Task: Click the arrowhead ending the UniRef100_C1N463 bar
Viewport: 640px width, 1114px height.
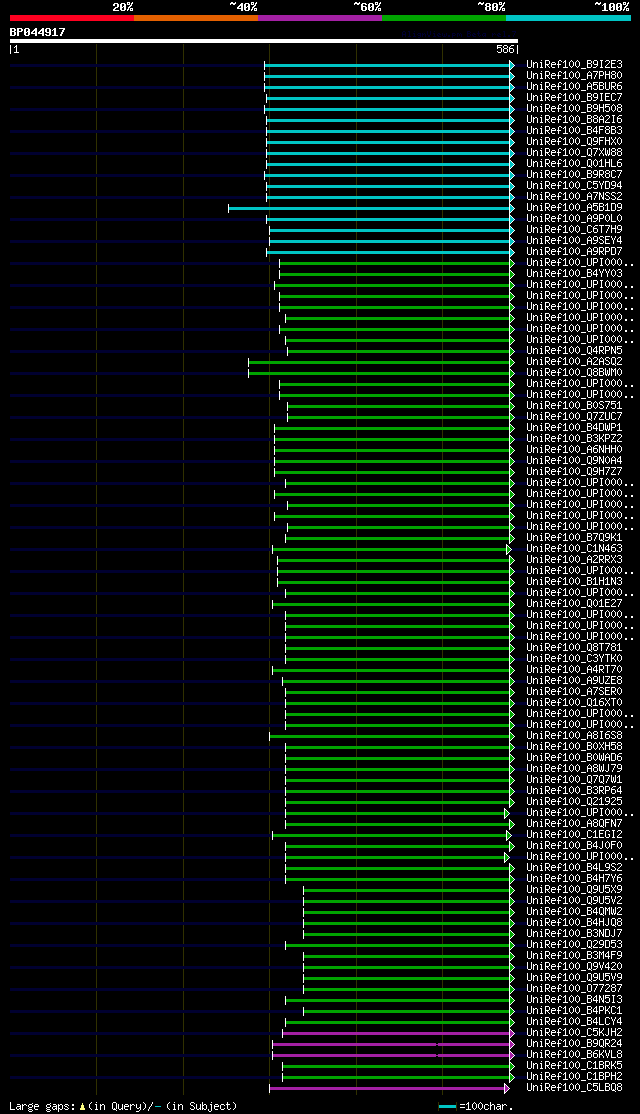Action: 509,549
